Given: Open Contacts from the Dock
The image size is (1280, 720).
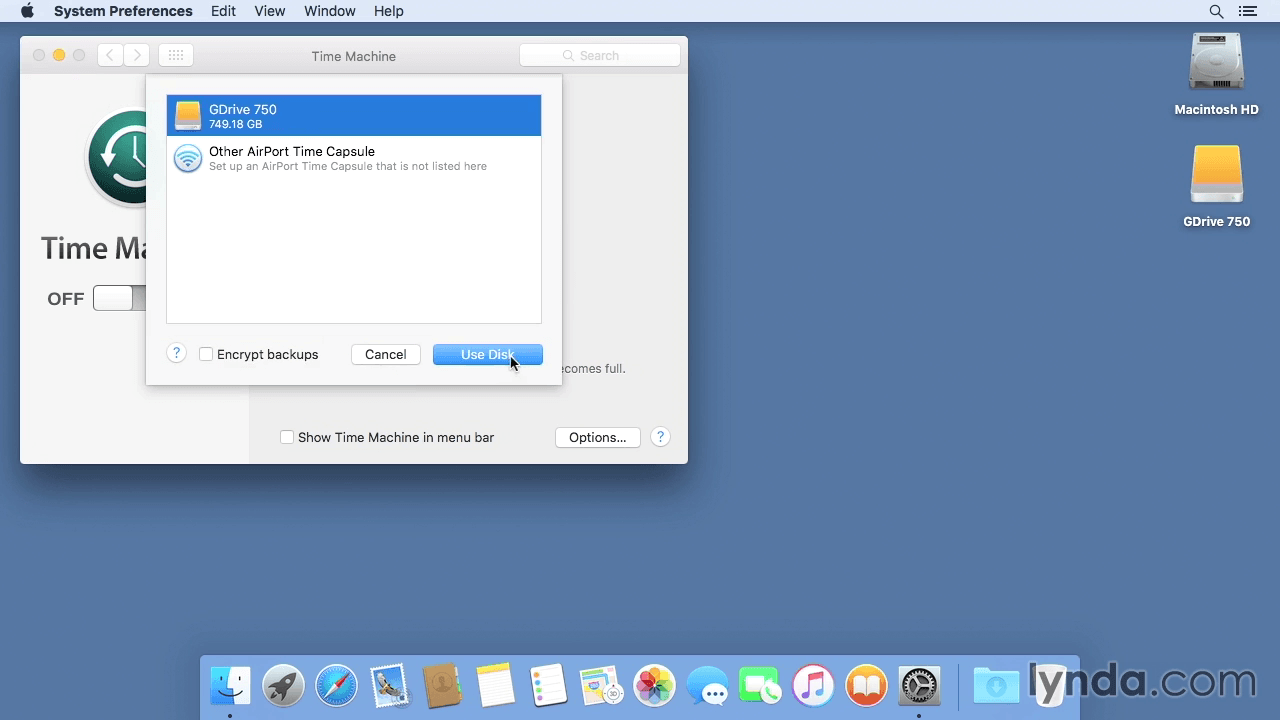Looking at the screenshot, I should point(442,686).
